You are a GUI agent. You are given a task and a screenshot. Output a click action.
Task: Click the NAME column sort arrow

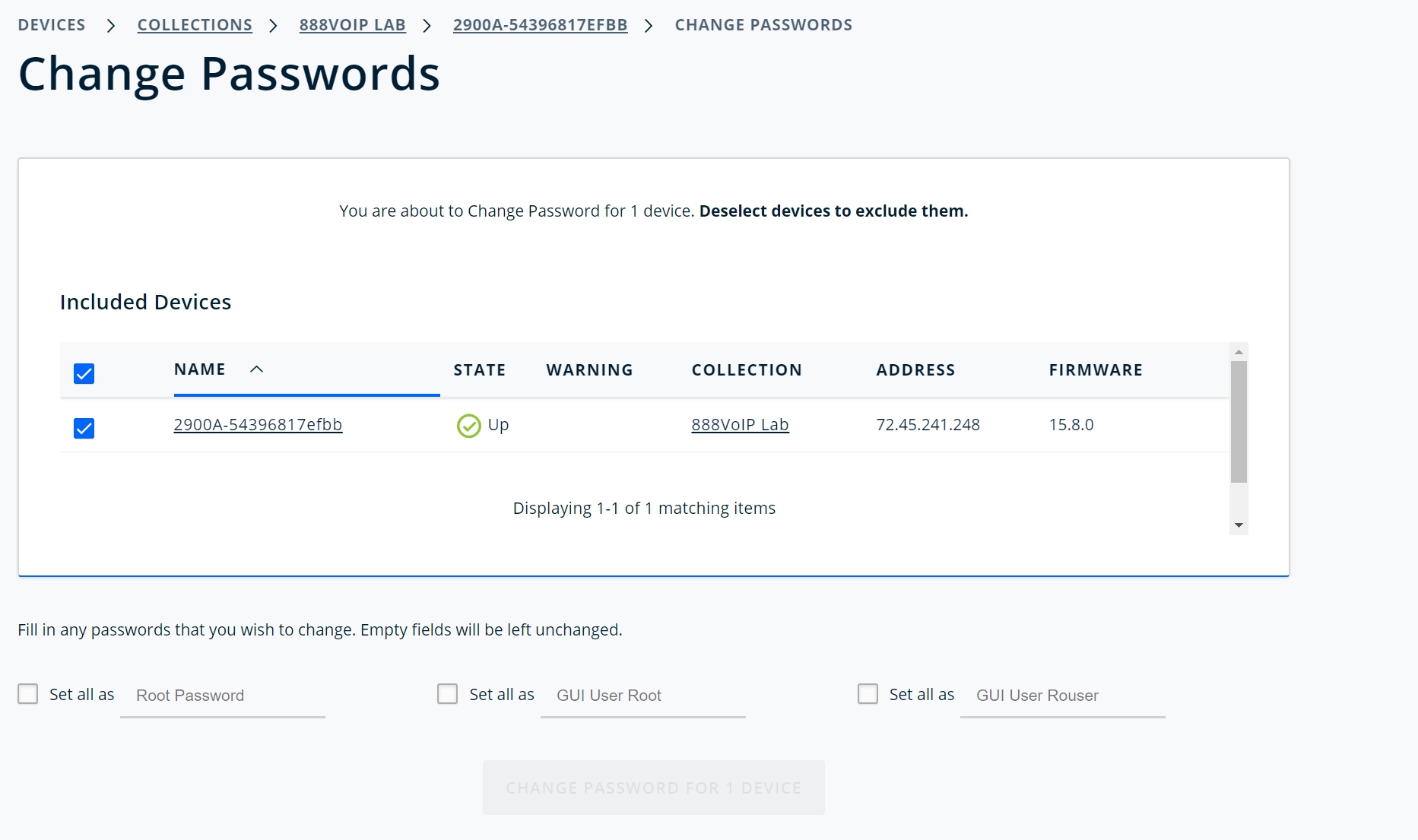pos(257,369)
